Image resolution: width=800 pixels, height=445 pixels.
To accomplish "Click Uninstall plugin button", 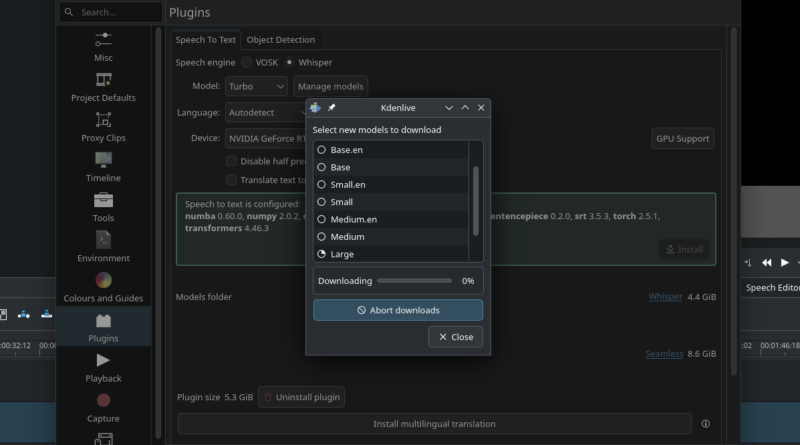I will 302,397.
